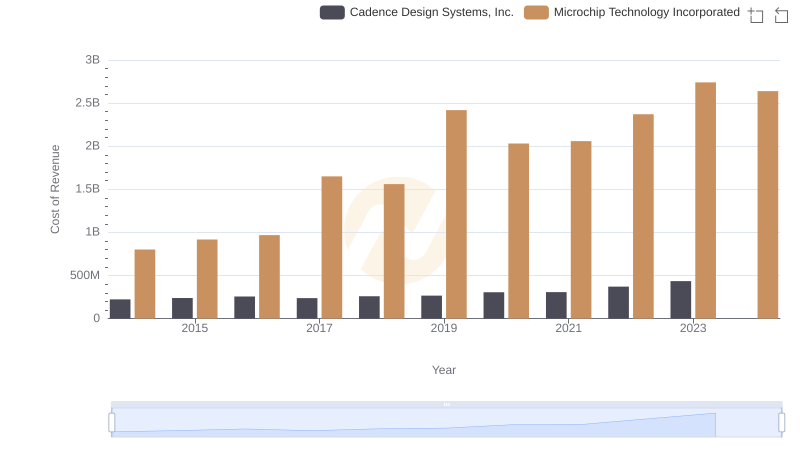Click the left handle of range slider

112,423
